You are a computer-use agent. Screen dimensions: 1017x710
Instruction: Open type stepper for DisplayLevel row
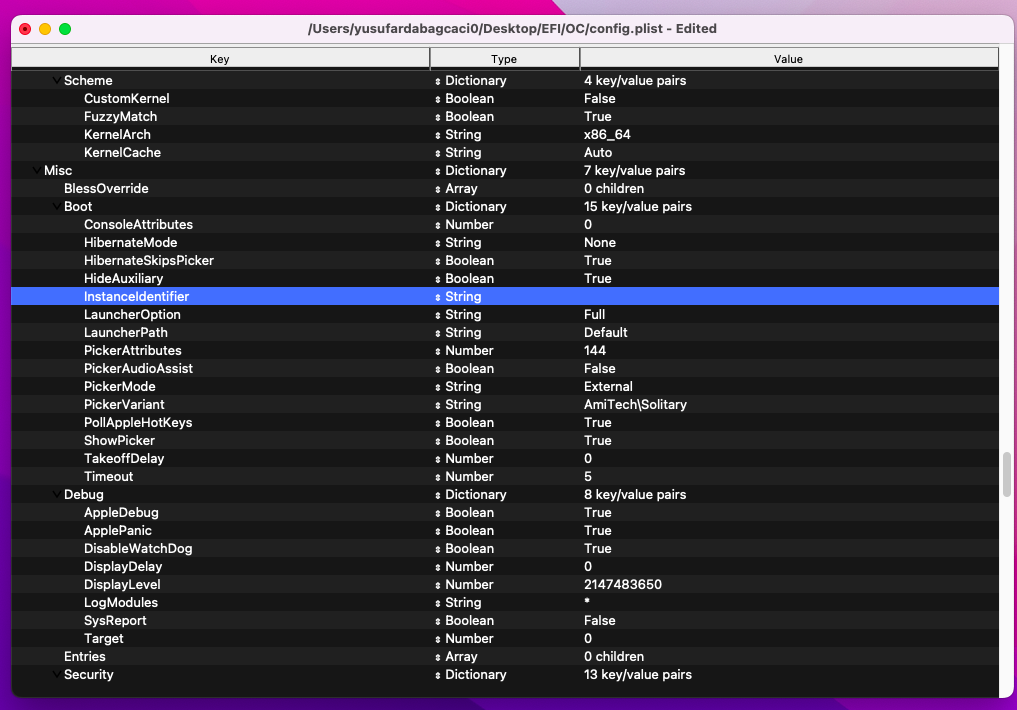tap(438, 585)
